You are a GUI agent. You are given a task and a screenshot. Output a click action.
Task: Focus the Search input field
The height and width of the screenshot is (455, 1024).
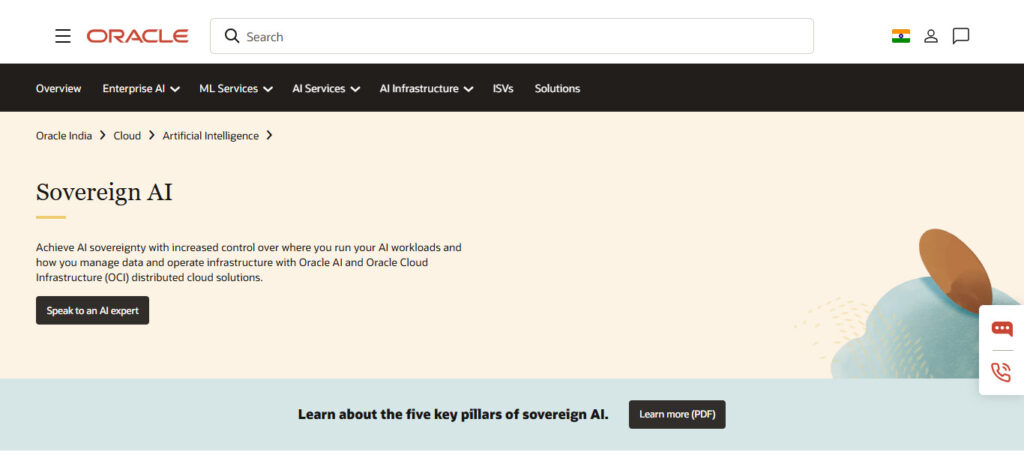coord(511,36)
